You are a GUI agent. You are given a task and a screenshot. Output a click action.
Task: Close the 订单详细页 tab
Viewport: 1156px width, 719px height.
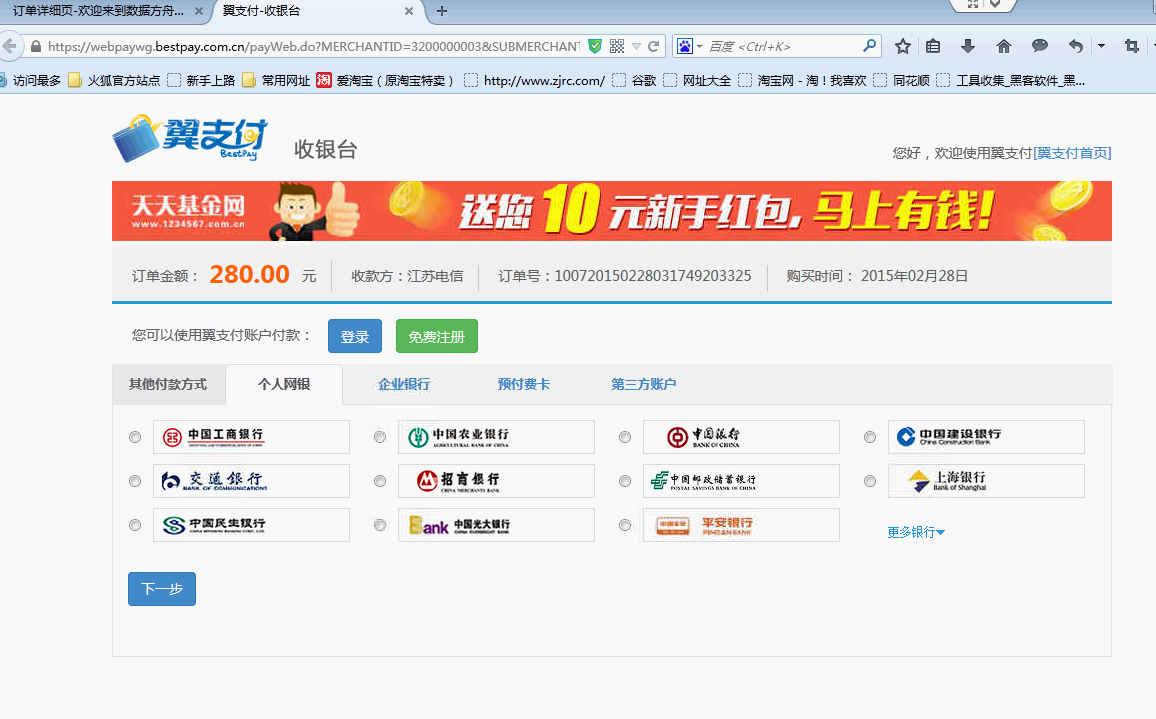click(x=198, y=11)
